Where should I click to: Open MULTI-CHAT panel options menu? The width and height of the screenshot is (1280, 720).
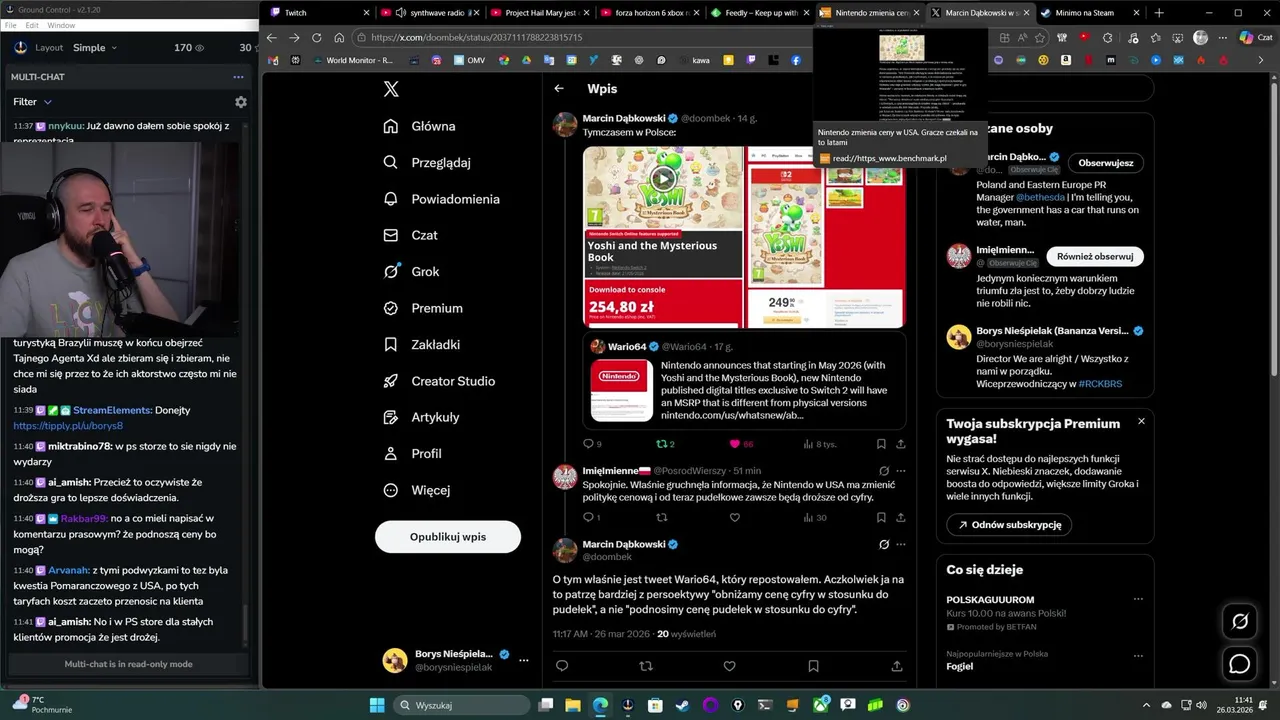pos(238,77)
